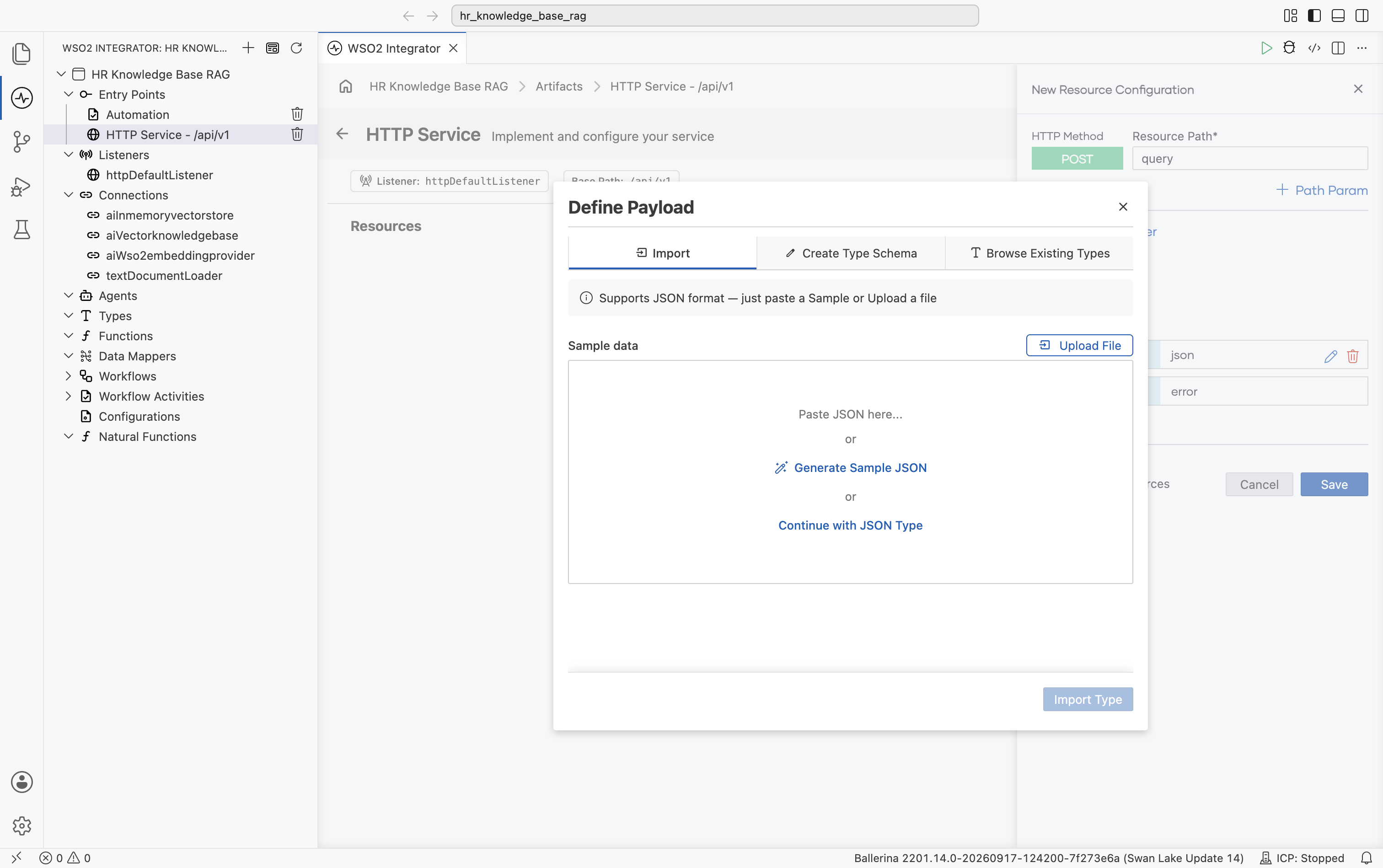Collapse HR Knowledge Base RAG project node
1383x868 pixels.
(61, 74)
